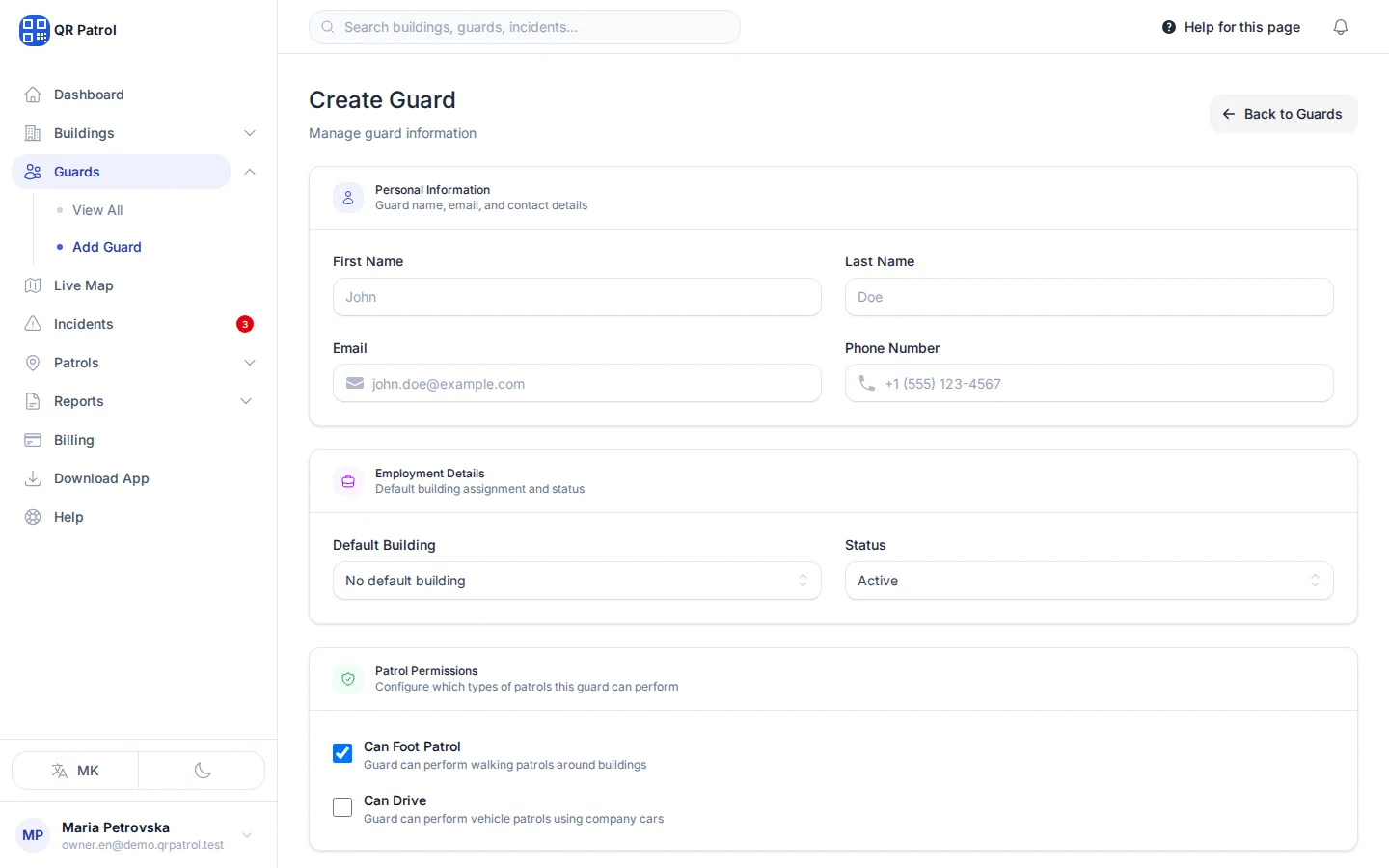Uncheck the Can Foot Patrol checkbox

click(342, 753)
